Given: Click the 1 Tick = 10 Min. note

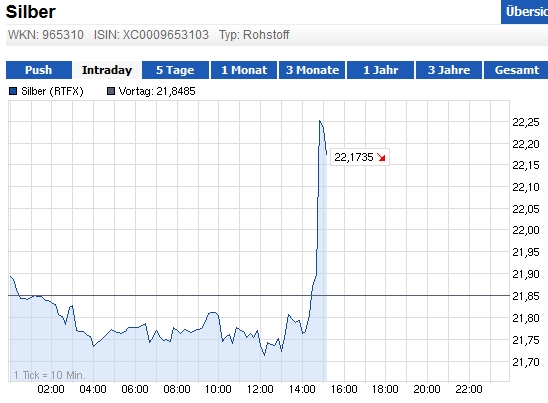Looking at the screenshot, I should (x=50, y=375).
